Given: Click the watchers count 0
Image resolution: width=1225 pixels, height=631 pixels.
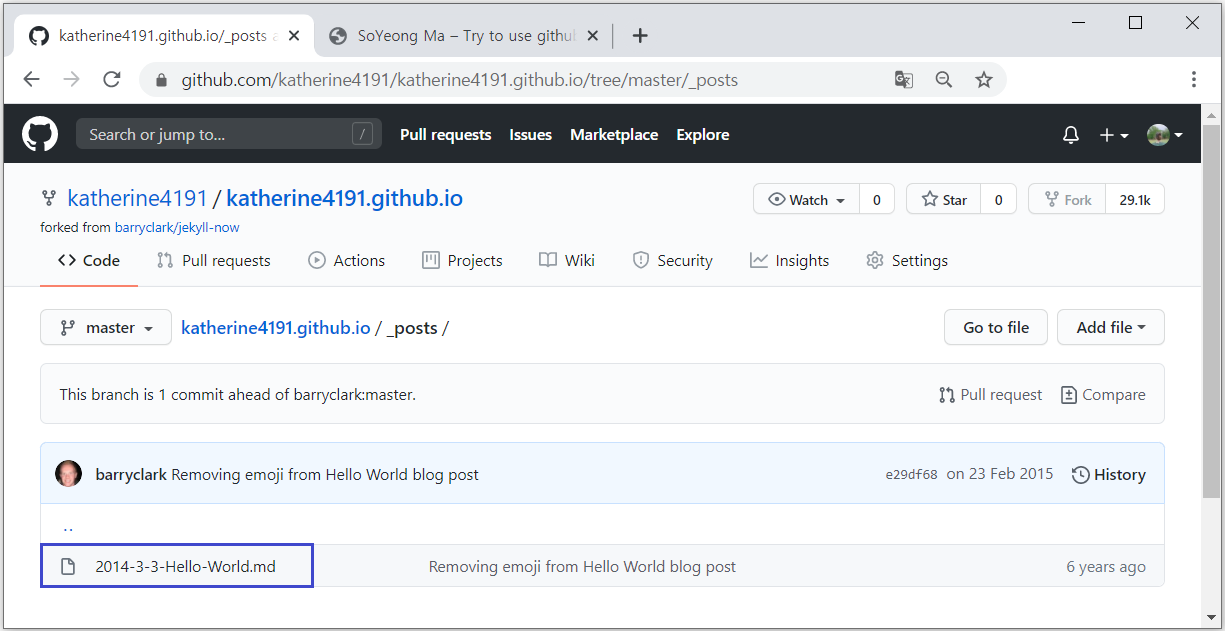Looking at the screenshot, I should pos(877,199).
